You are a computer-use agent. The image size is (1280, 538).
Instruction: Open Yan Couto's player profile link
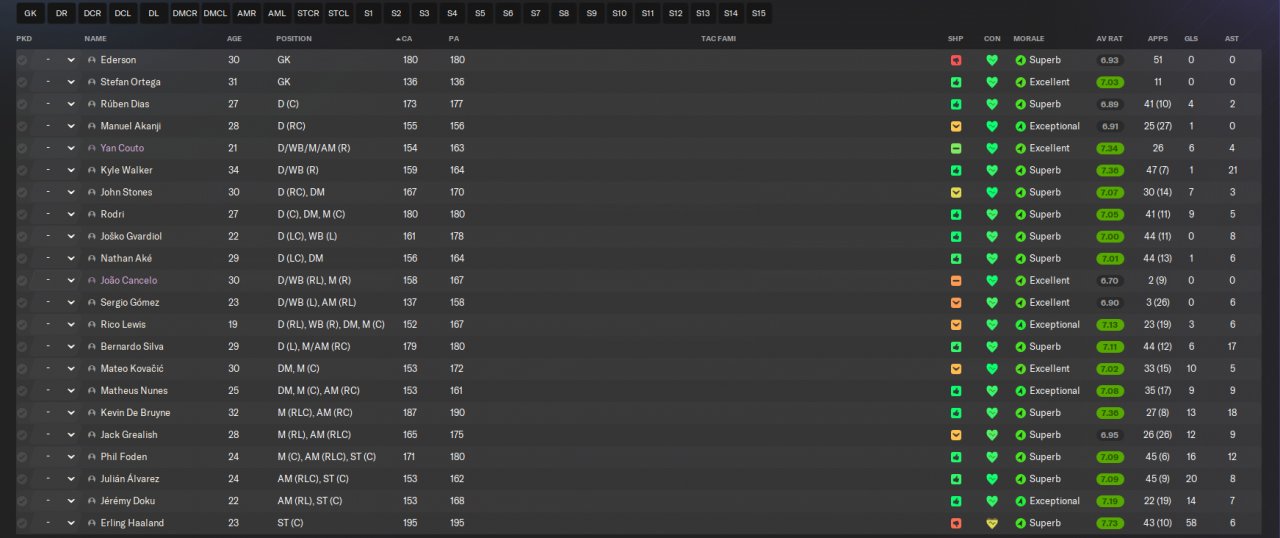coord(122,148)
